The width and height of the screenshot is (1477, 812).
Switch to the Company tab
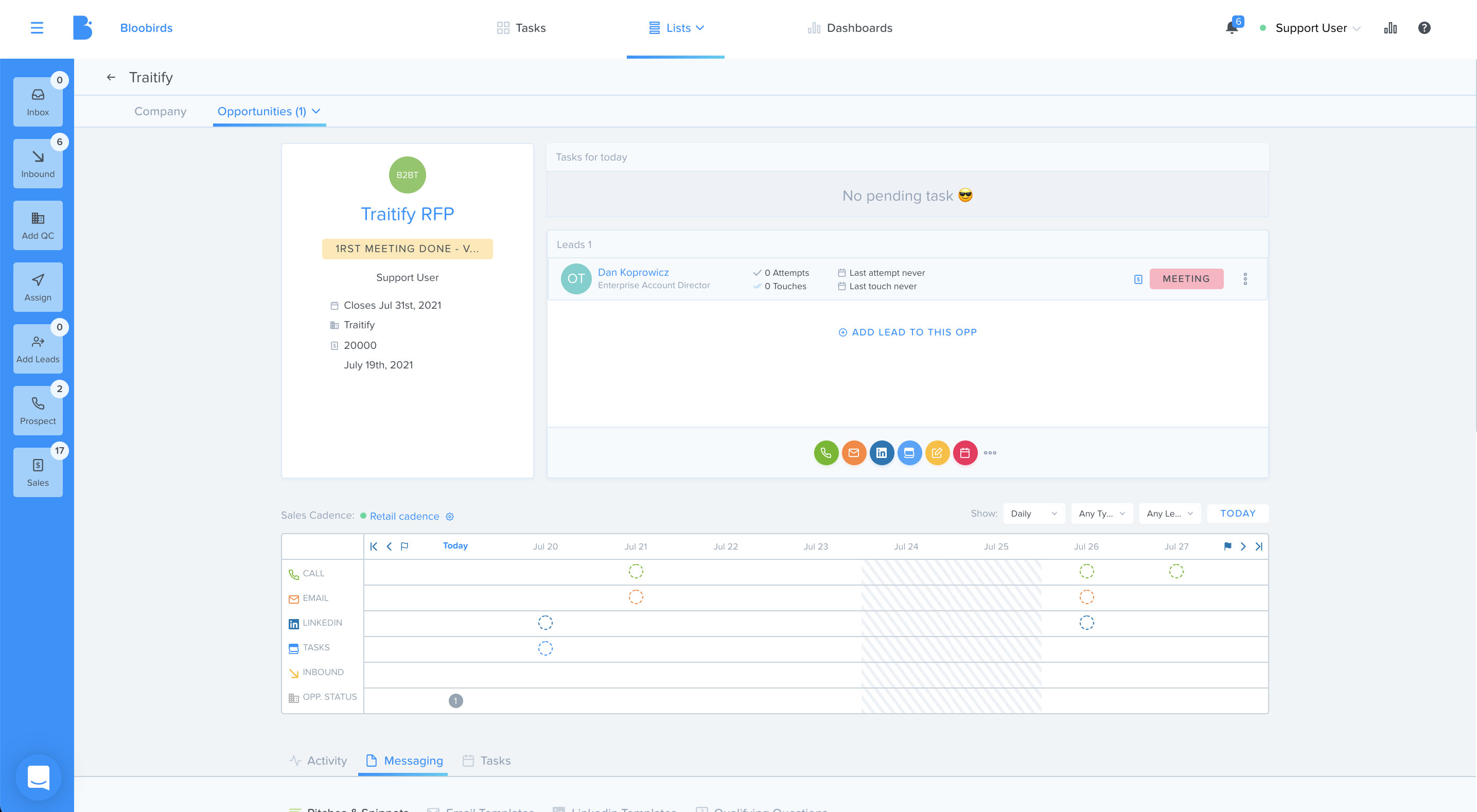tap(161, 111)
